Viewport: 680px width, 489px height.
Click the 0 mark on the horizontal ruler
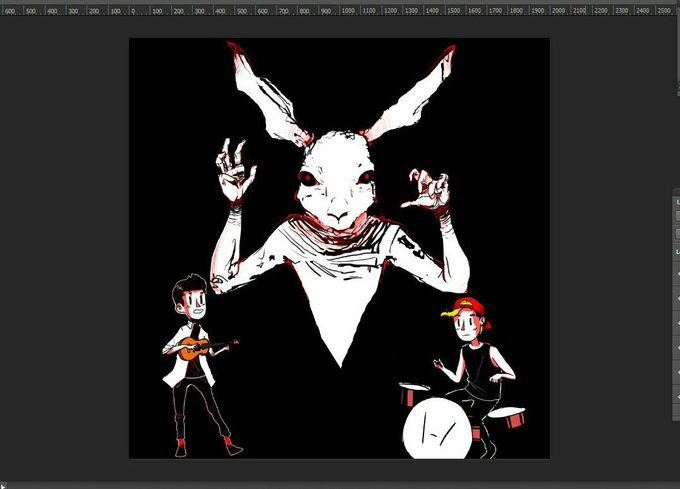pos(133,11)
